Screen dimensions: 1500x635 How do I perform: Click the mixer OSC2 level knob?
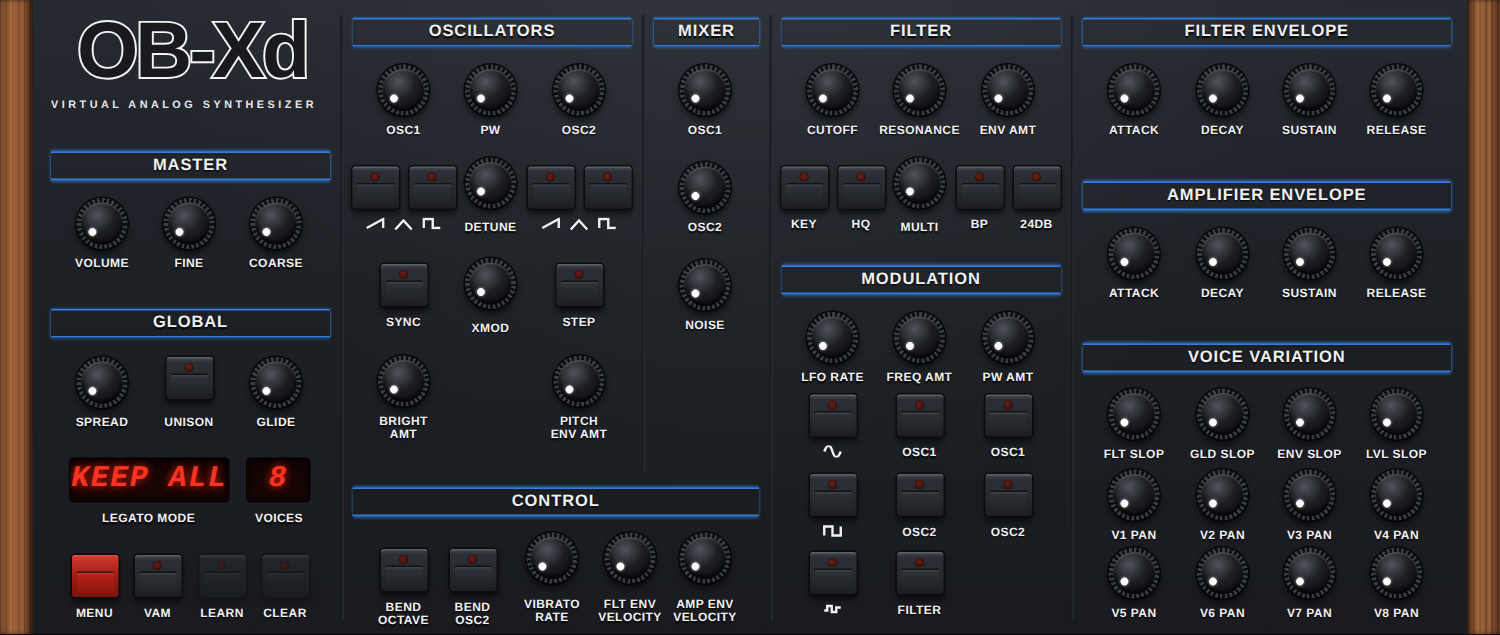point(705,187)
